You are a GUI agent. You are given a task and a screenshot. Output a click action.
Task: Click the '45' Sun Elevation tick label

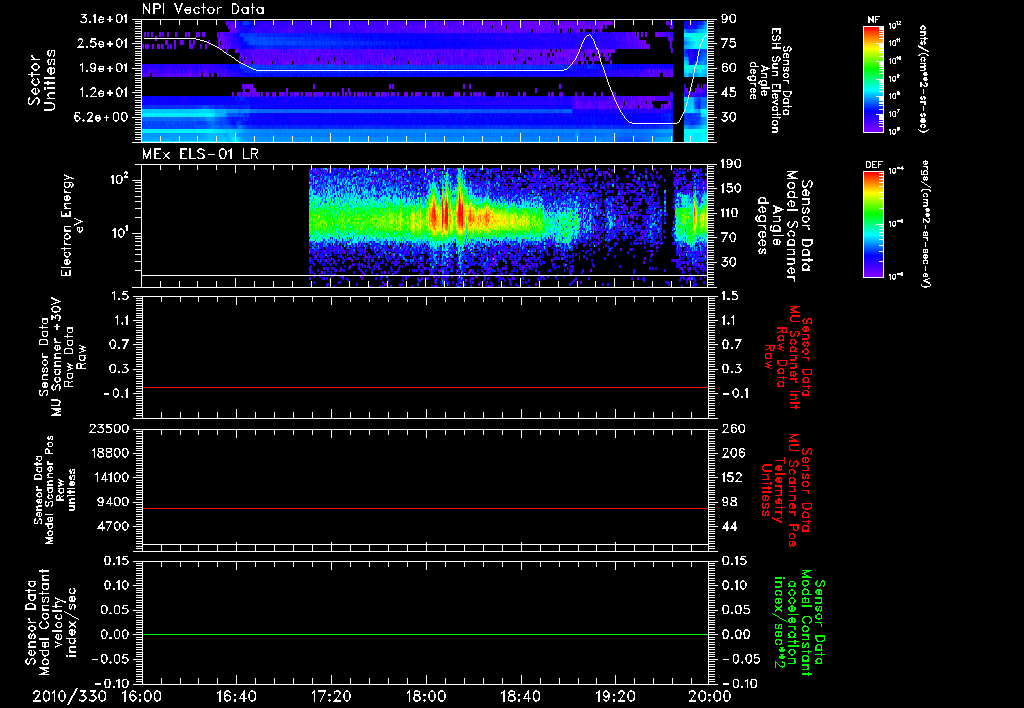coord(728,92)
